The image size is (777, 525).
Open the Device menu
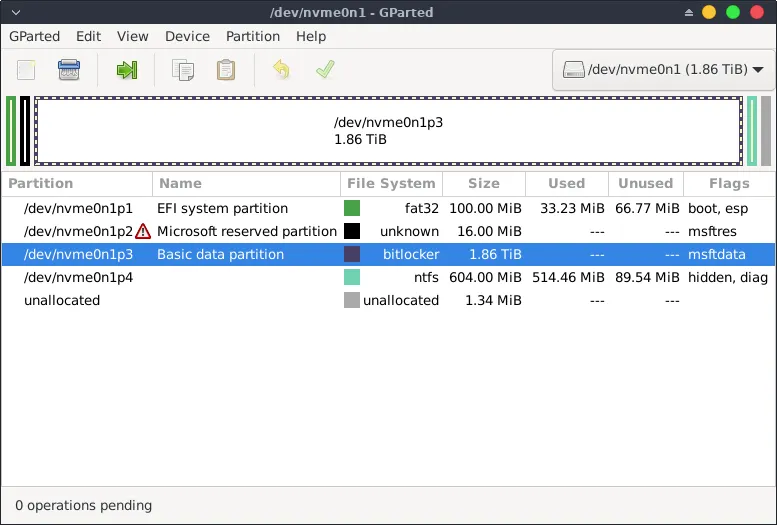[x=187, y=36]
